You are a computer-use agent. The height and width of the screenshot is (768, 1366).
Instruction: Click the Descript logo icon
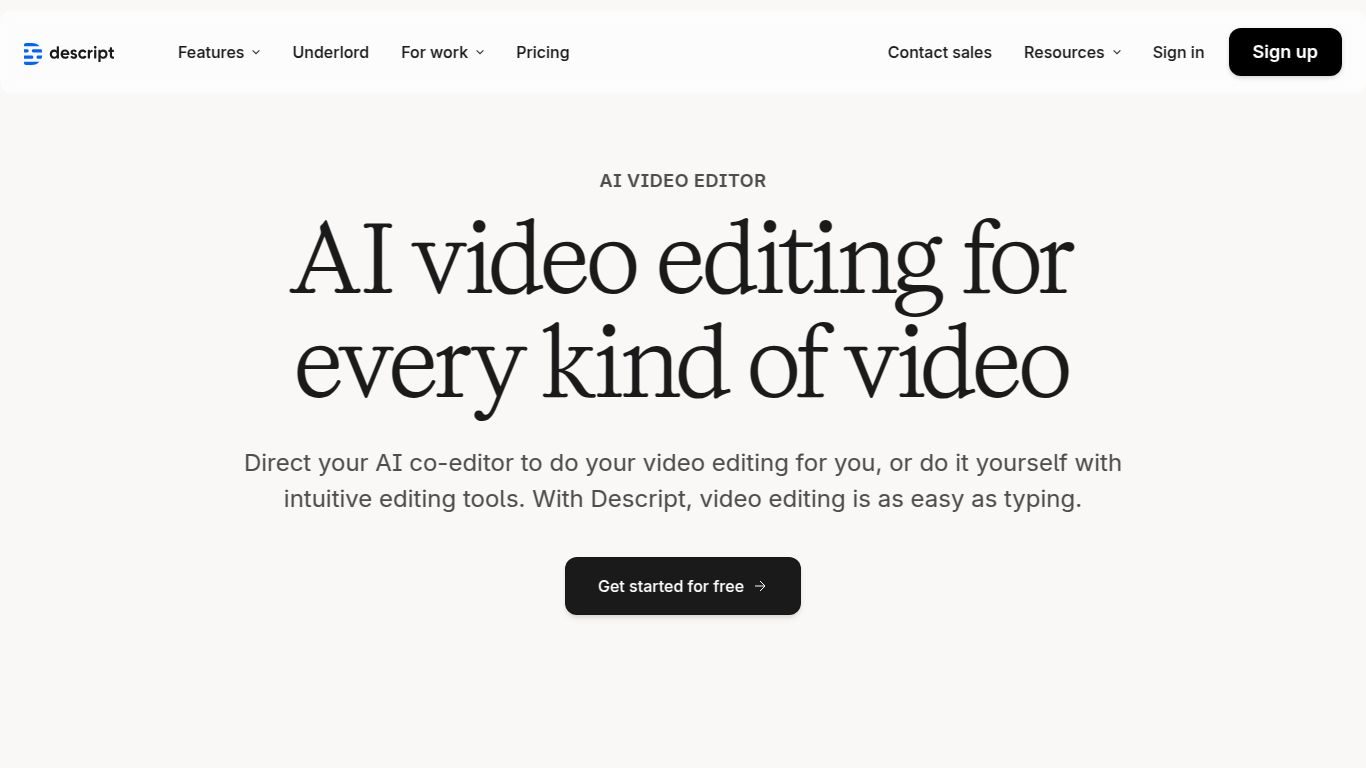(x=31, y=52)
